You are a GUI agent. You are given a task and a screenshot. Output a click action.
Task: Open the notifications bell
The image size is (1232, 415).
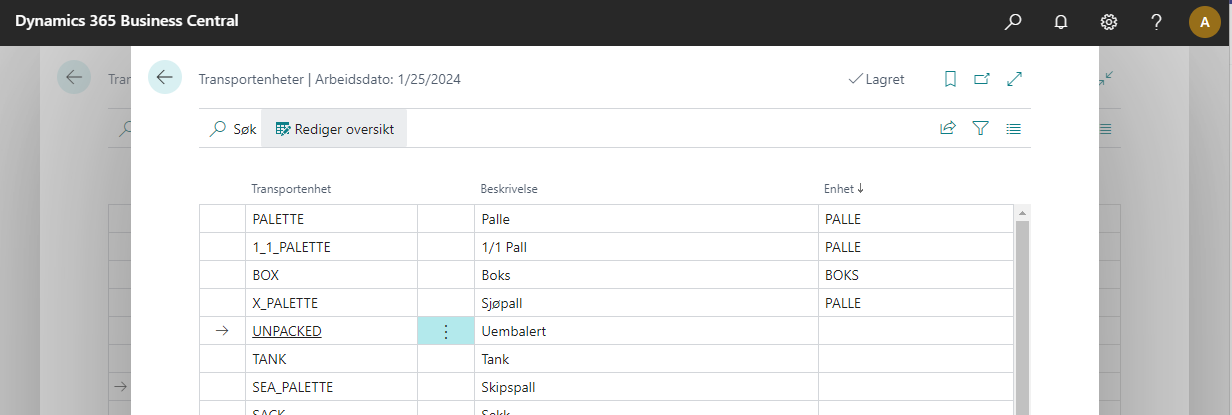(1061, 22)
